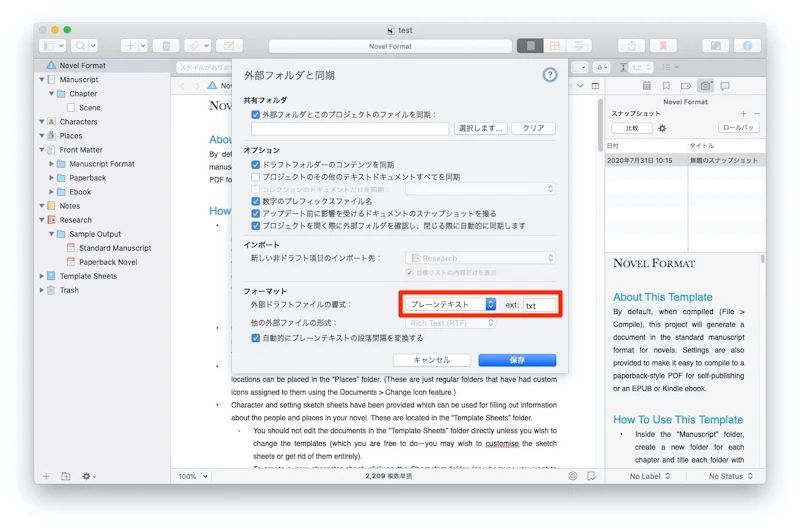Open the No Label dropdown
Screen dimensions: 800x529
649,476
